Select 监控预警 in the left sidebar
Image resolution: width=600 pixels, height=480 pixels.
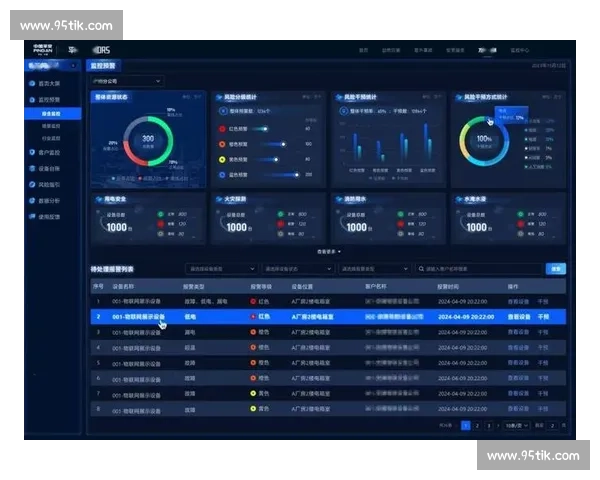point(50,100)
